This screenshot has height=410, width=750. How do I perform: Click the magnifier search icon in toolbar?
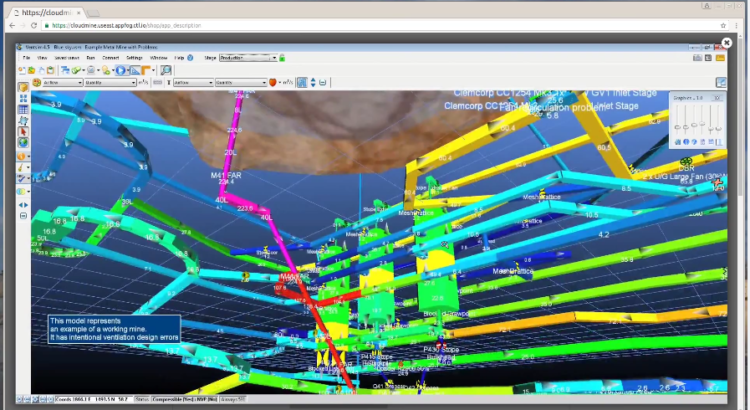point(165,71)
